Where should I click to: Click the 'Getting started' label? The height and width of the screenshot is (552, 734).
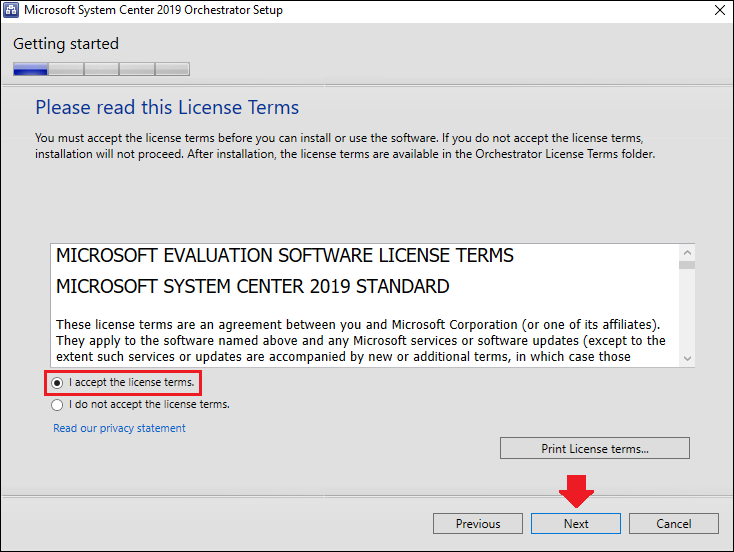pyautogui.click(x=66, y=44)
